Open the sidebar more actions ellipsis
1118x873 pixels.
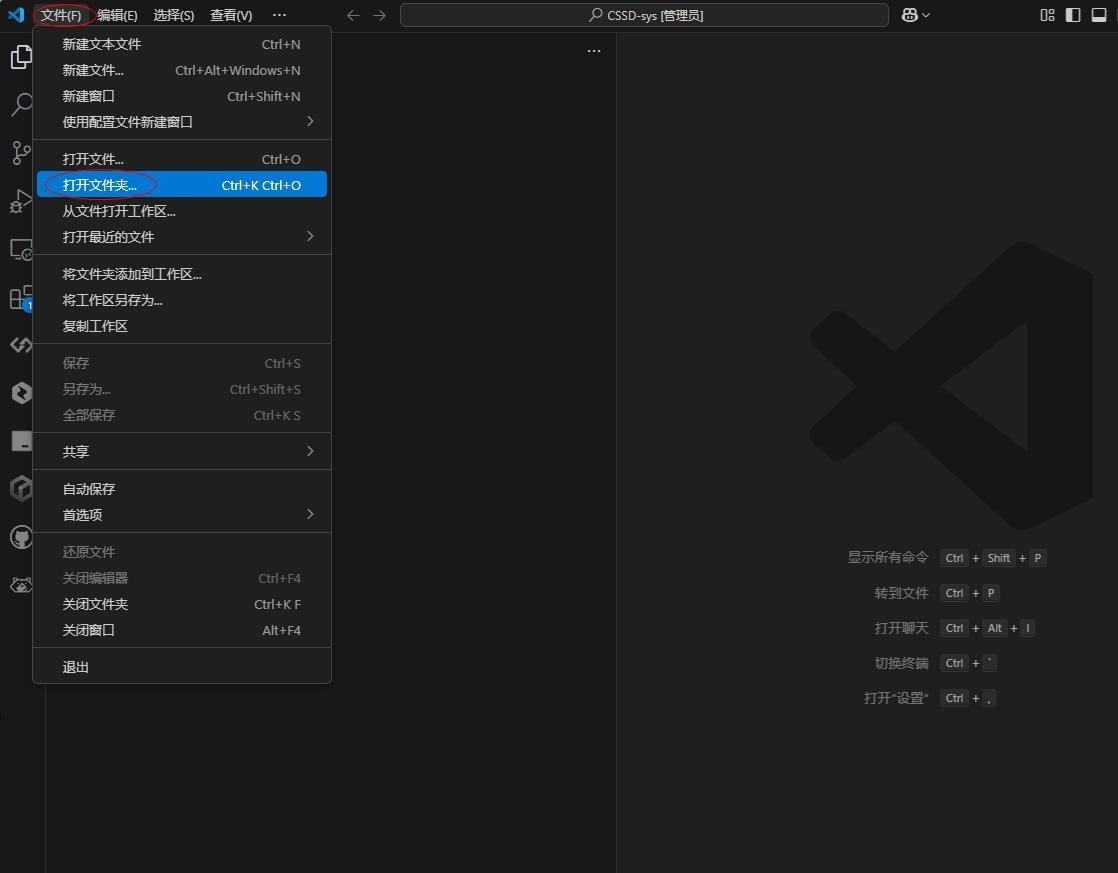pyautogui.click(x=593, y=51)
